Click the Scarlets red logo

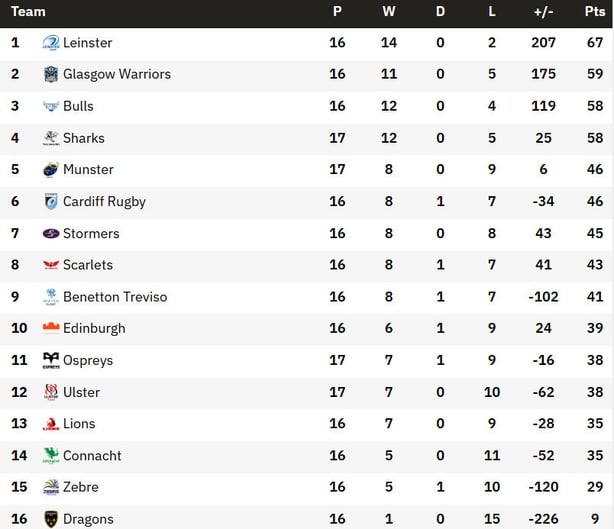click(51, 265)
